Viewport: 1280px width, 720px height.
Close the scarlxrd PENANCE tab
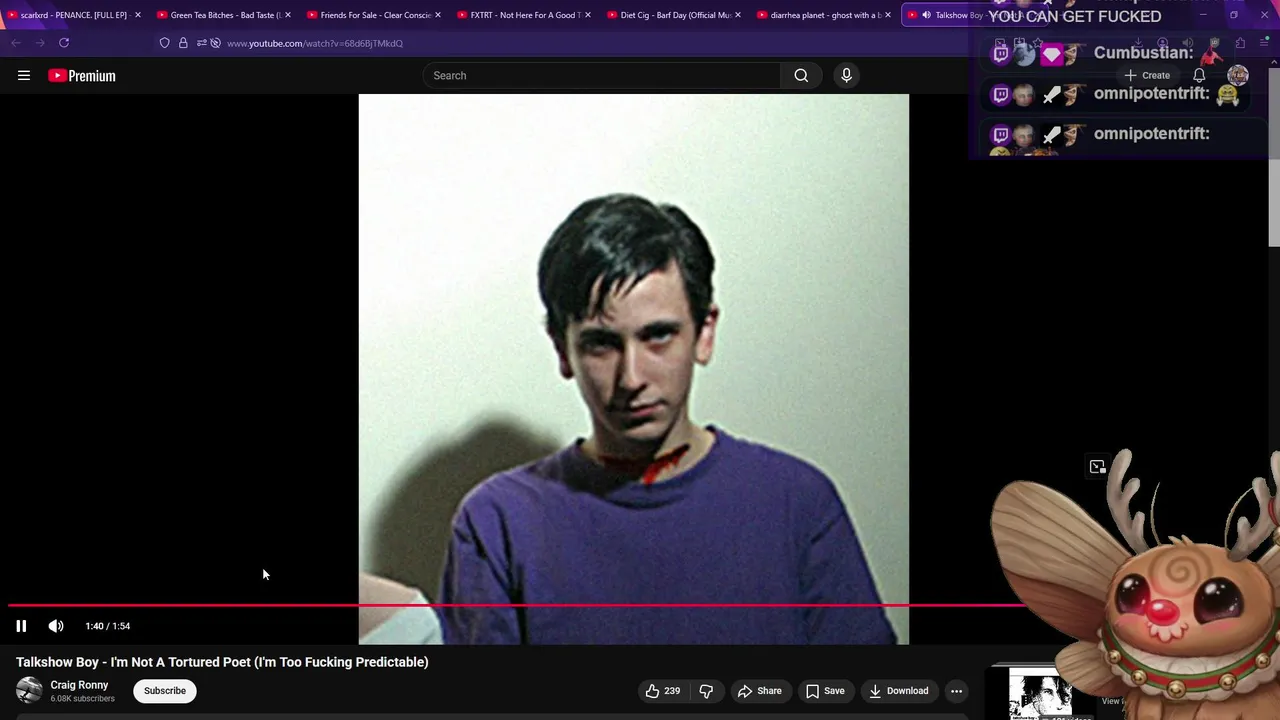[137, 15]
